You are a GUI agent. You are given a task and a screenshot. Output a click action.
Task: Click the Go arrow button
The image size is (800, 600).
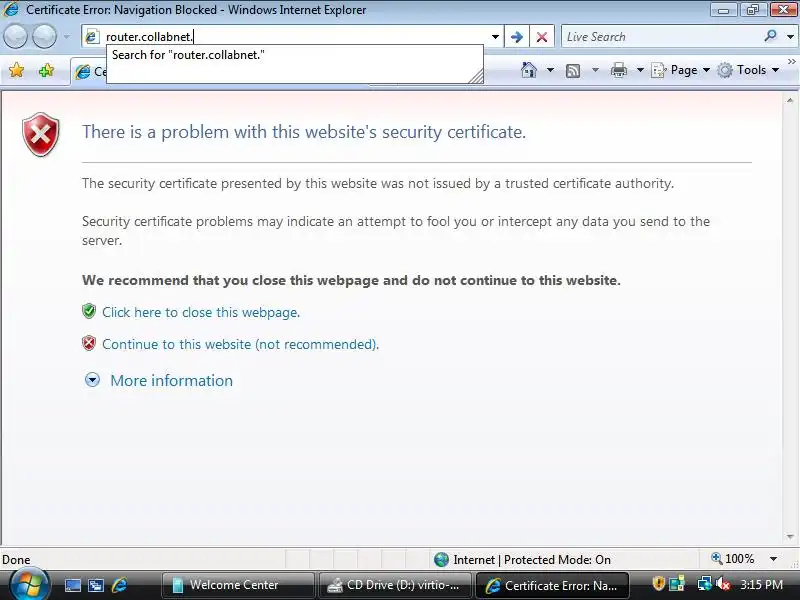pos(517,37)
